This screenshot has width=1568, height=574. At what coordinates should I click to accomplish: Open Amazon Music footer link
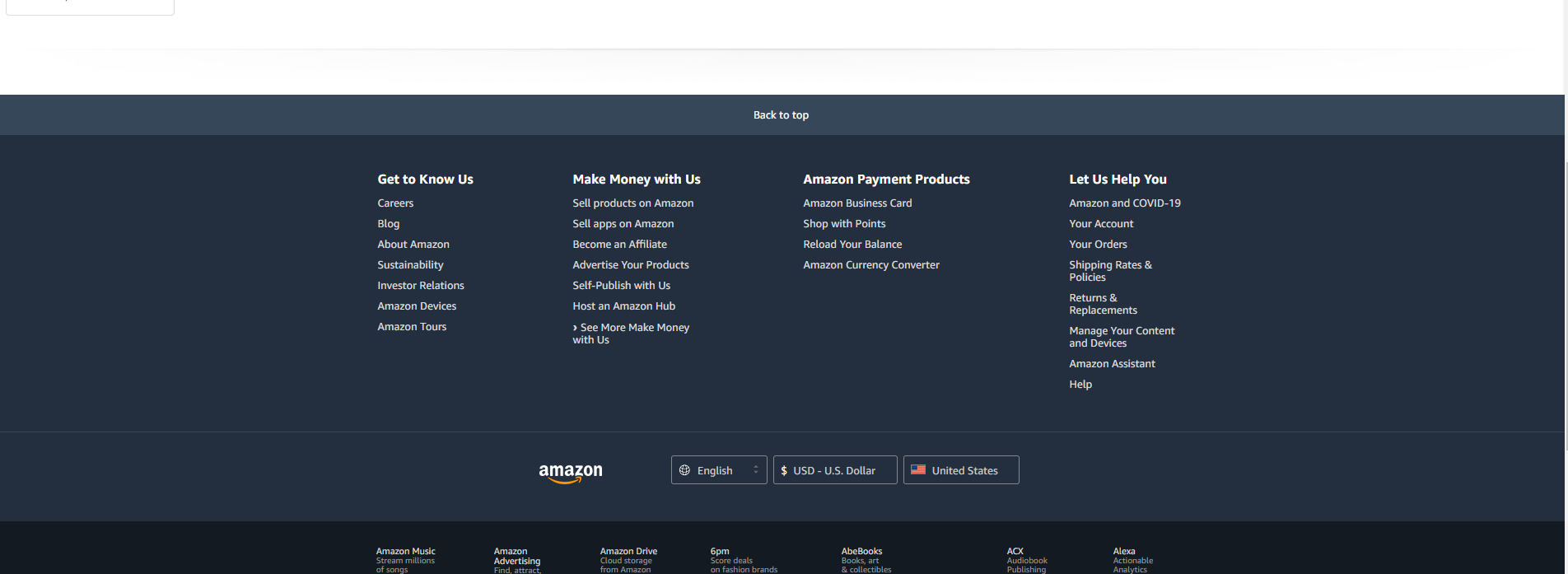tap(406, 560)
